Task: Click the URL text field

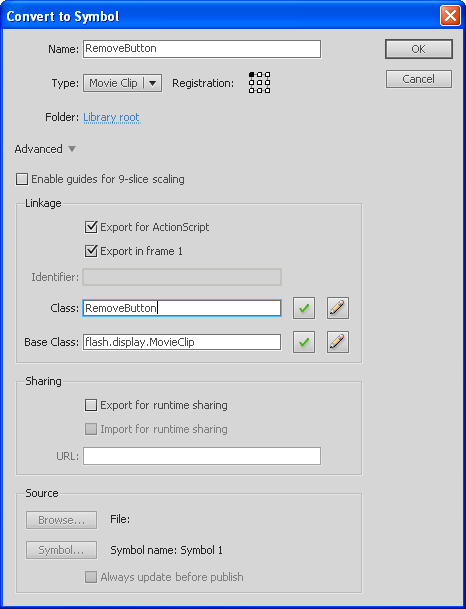Action: (202, 456)
